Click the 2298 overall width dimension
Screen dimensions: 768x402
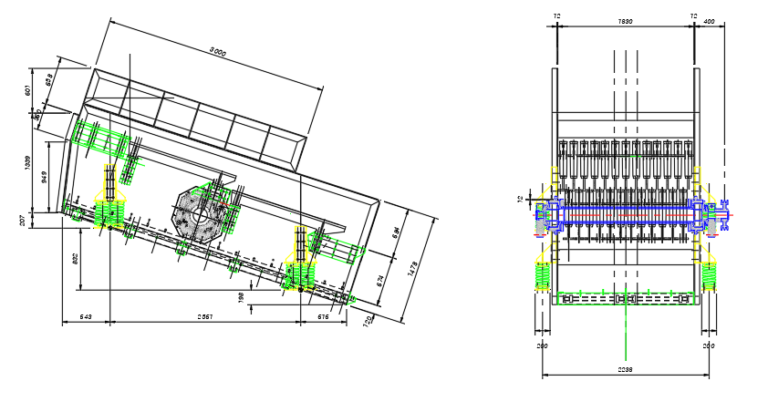(x=625, y=369)
